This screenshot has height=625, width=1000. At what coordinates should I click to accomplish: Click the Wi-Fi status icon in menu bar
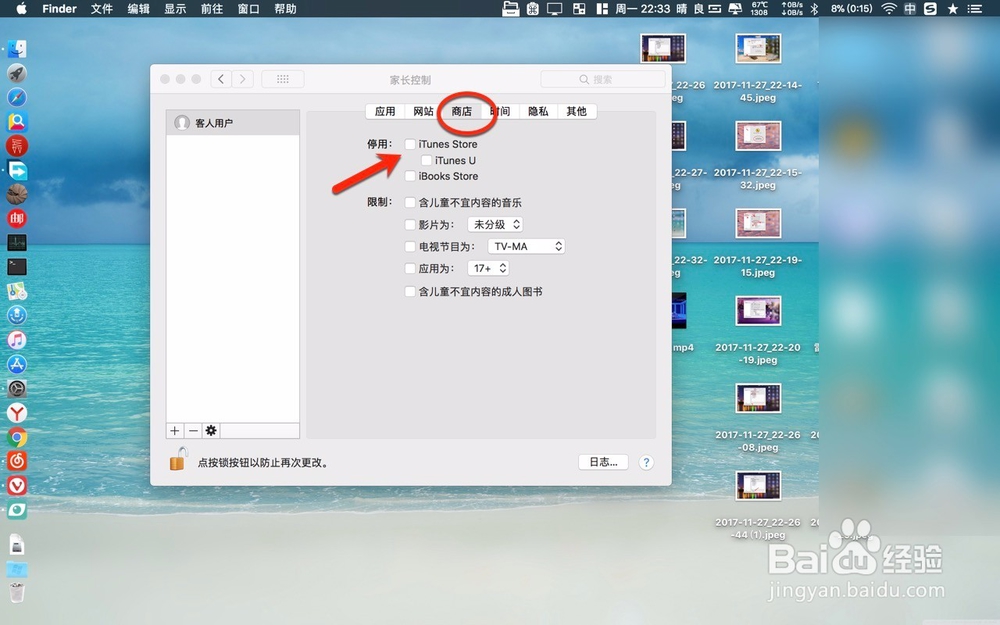coord(888,8)
